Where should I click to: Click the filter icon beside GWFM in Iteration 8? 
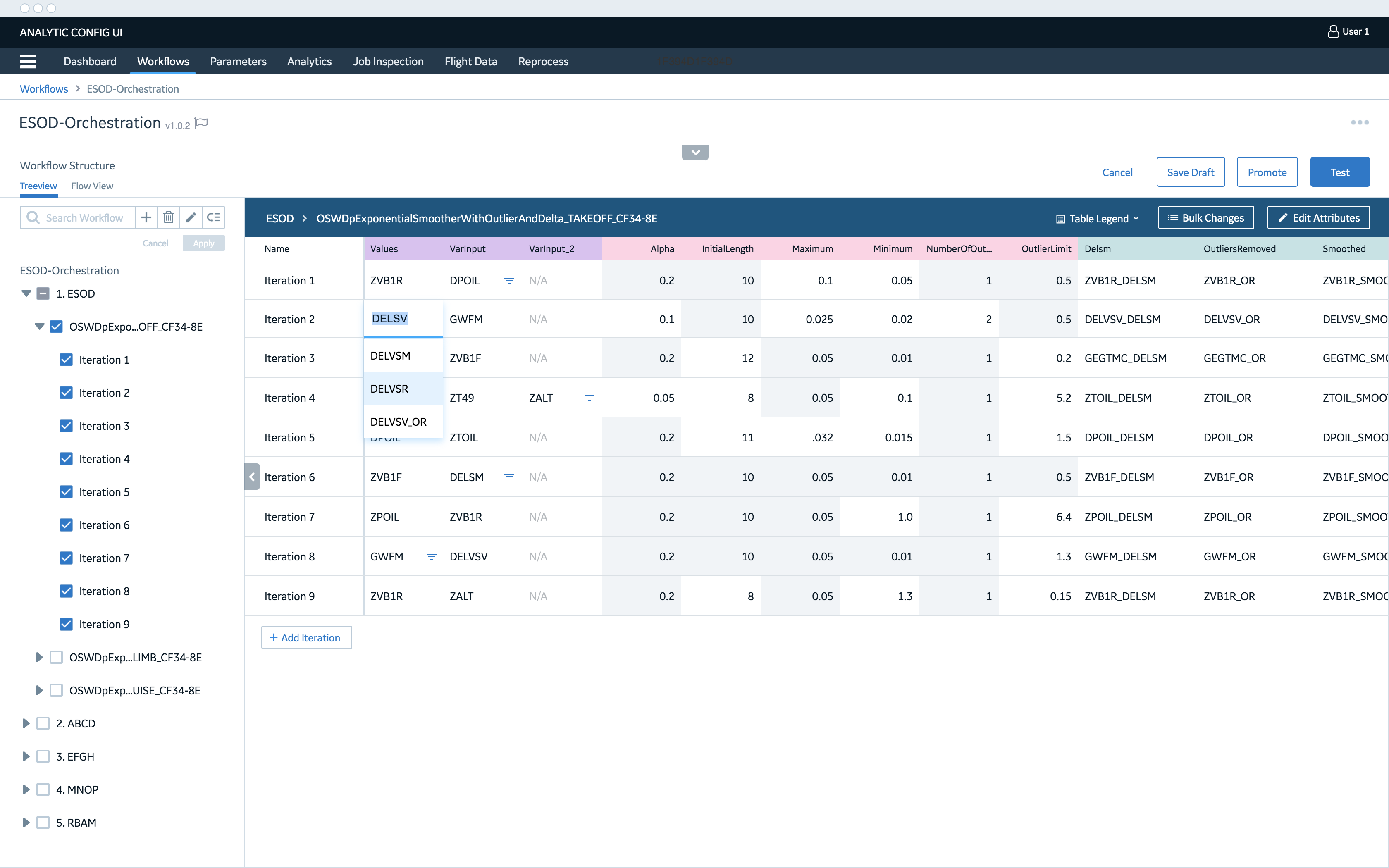click(x=432, y=557)
